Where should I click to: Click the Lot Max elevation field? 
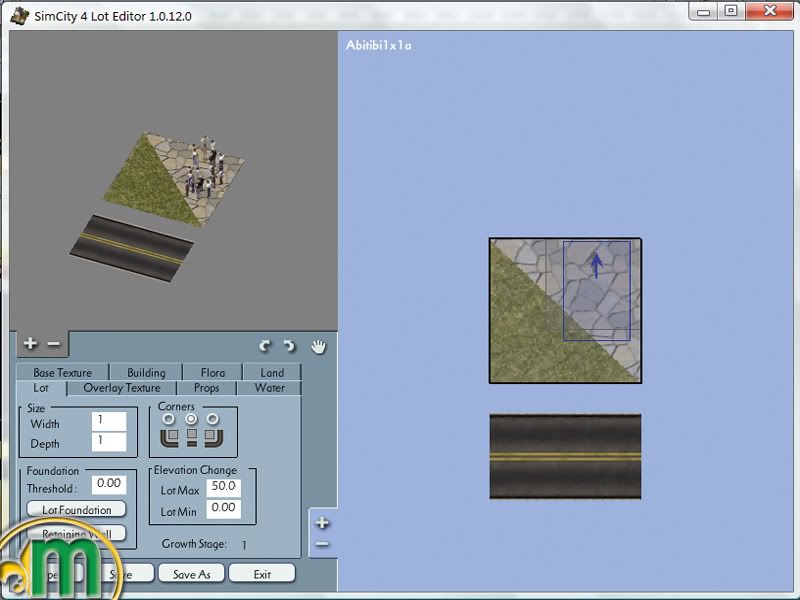(224, 488)
